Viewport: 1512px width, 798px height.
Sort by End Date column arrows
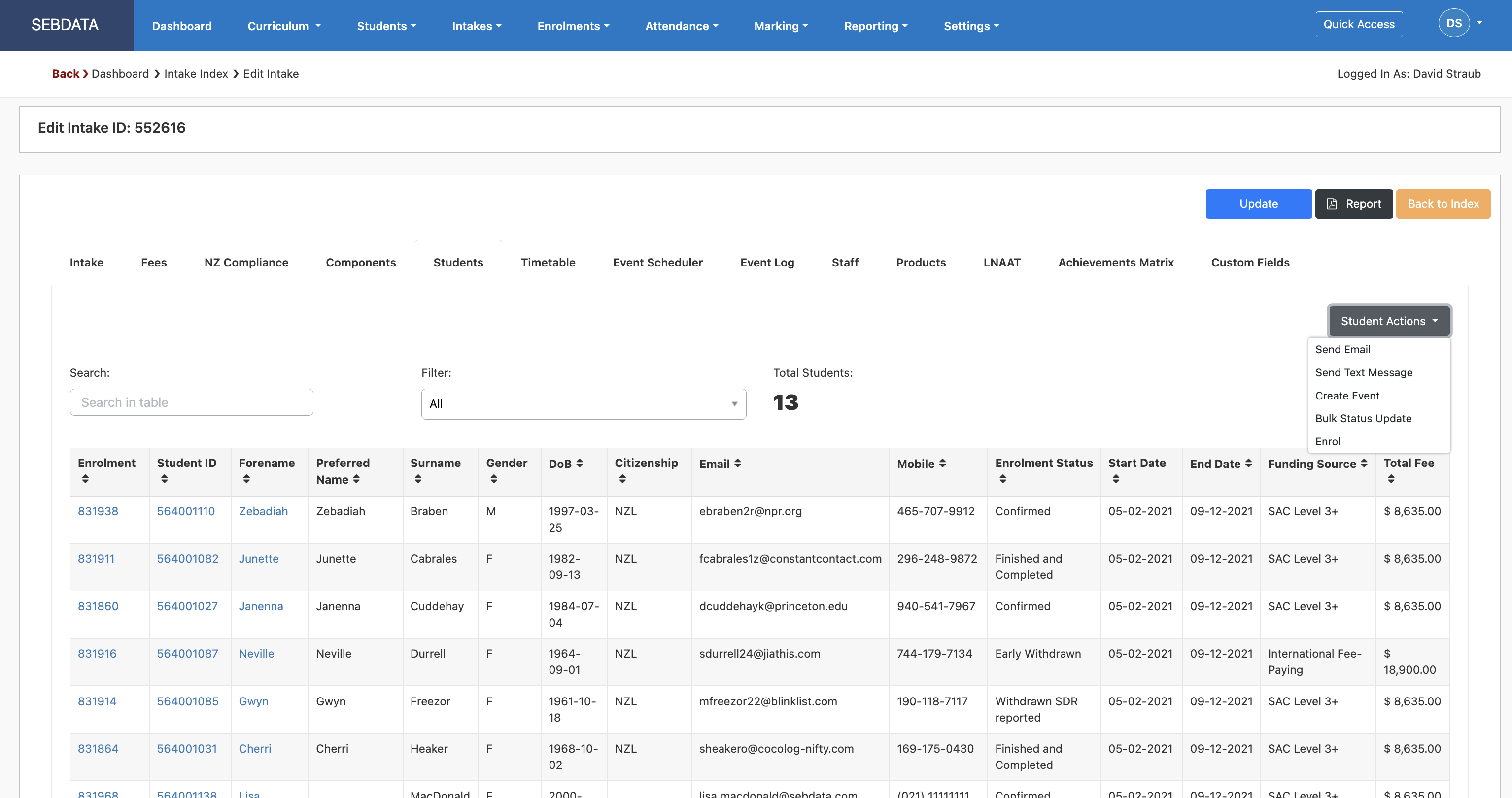pos(1248,463)
